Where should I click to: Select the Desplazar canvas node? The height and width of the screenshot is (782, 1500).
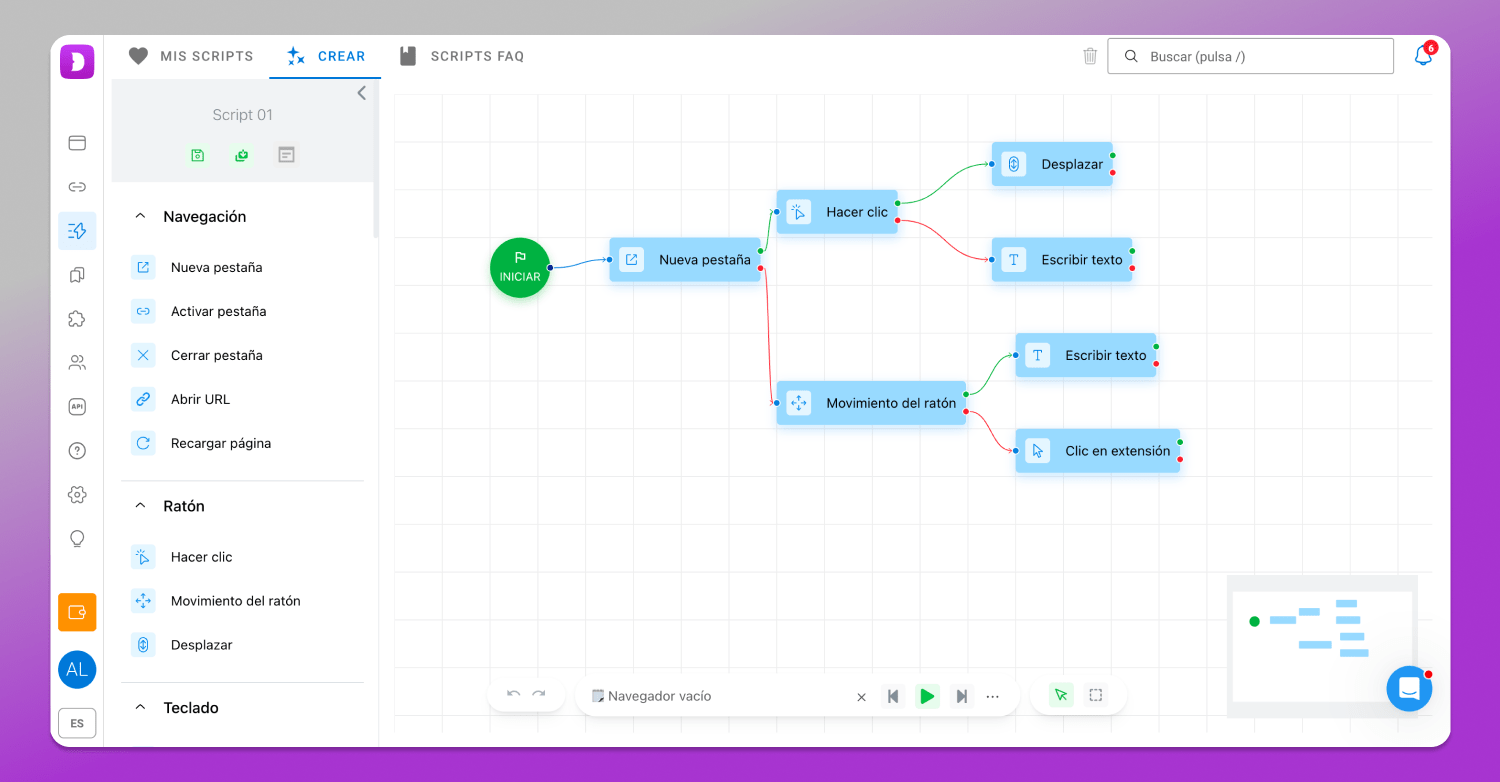coord(1052,164)
